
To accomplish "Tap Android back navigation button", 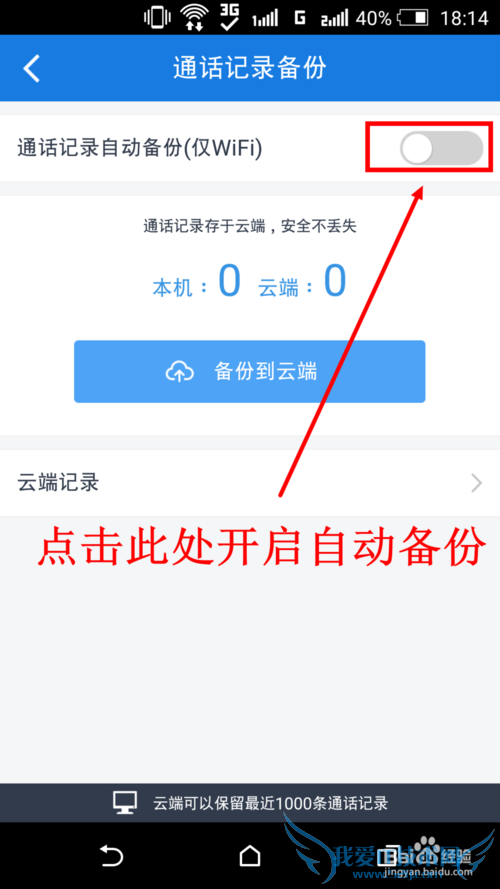I will click(x=111, y=855).
